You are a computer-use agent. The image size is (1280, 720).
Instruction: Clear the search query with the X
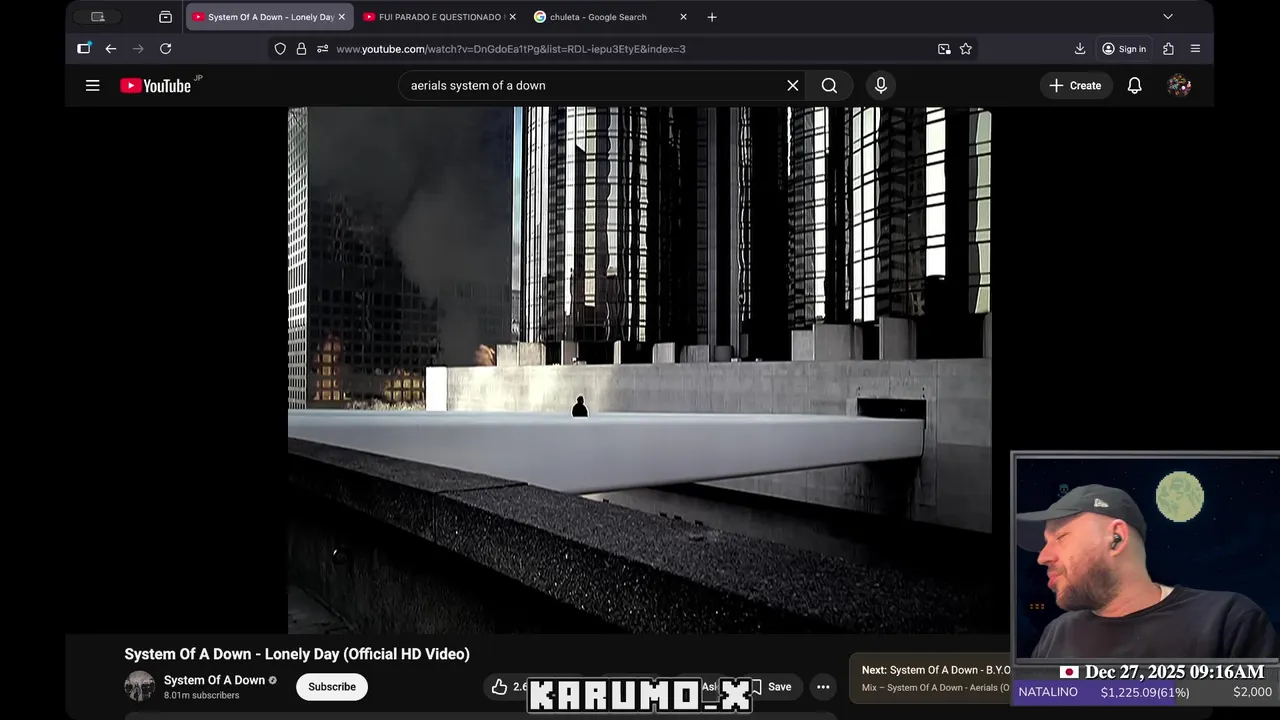(x=793, y=86)
